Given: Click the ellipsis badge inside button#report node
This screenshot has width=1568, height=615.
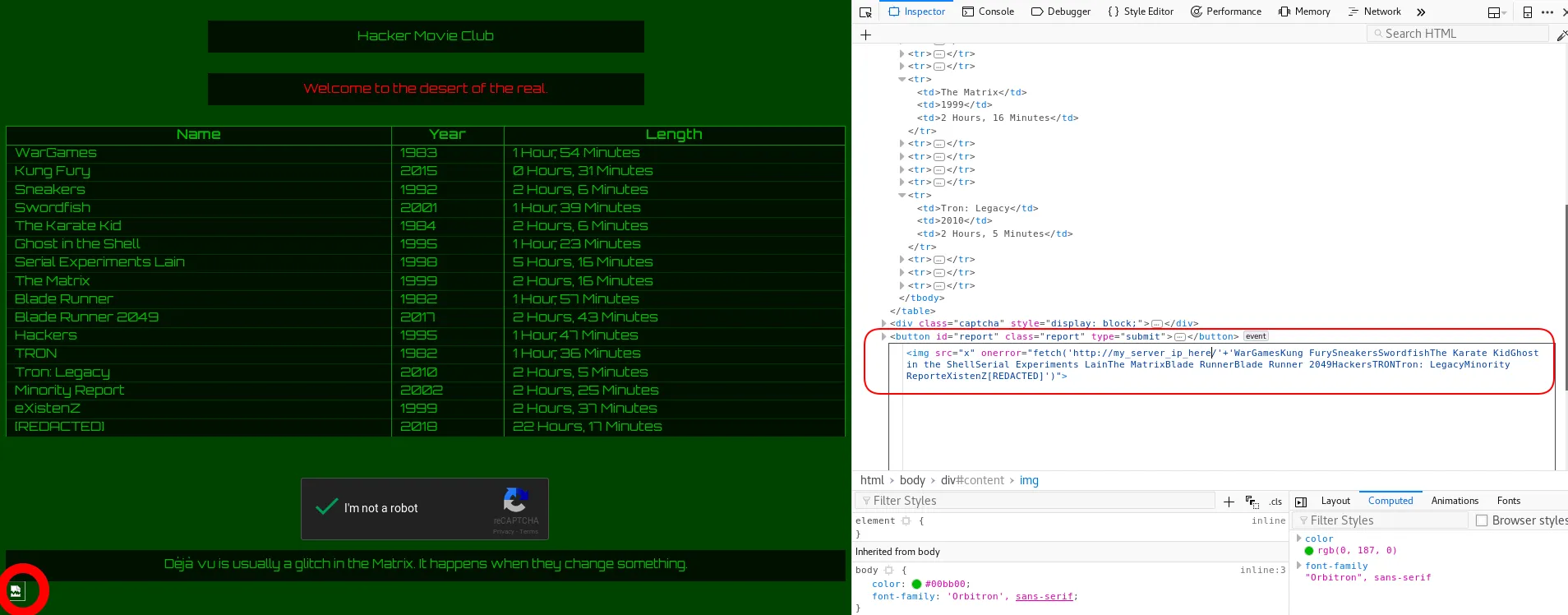Looking at the screenshot, I should click(x=1180, y=337).
